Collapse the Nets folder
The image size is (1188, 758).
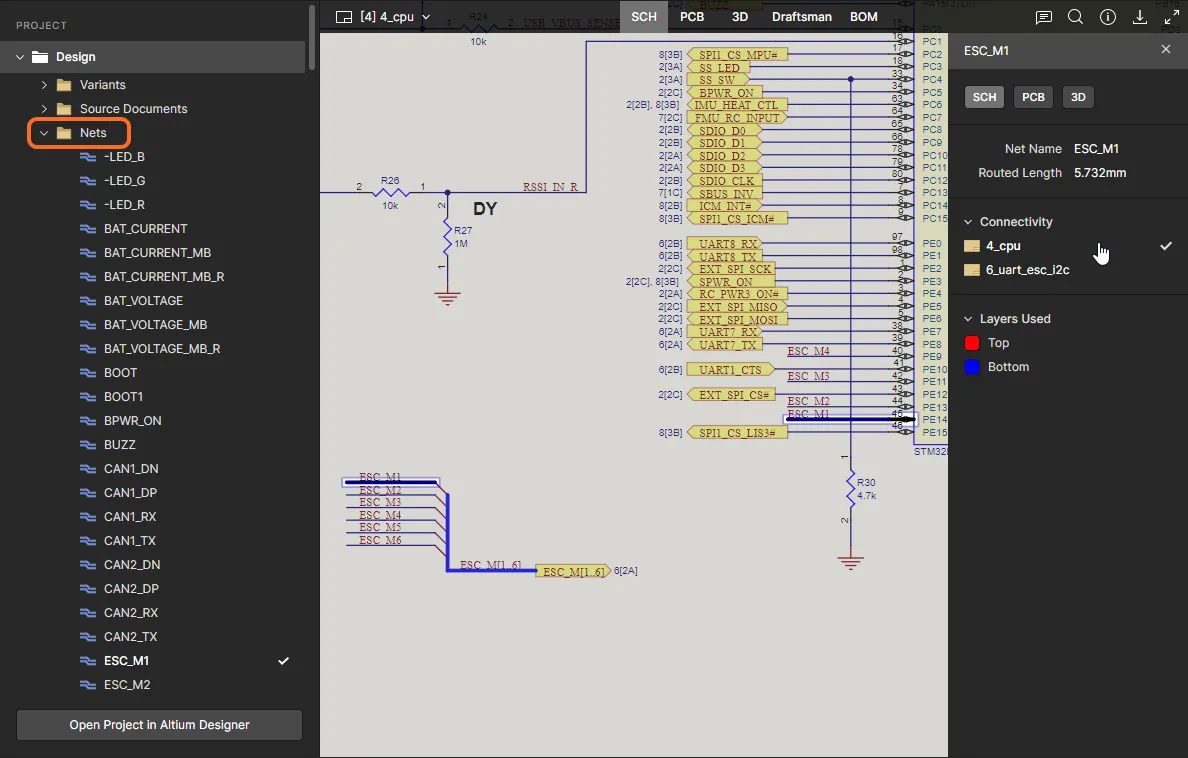[44, 133]
